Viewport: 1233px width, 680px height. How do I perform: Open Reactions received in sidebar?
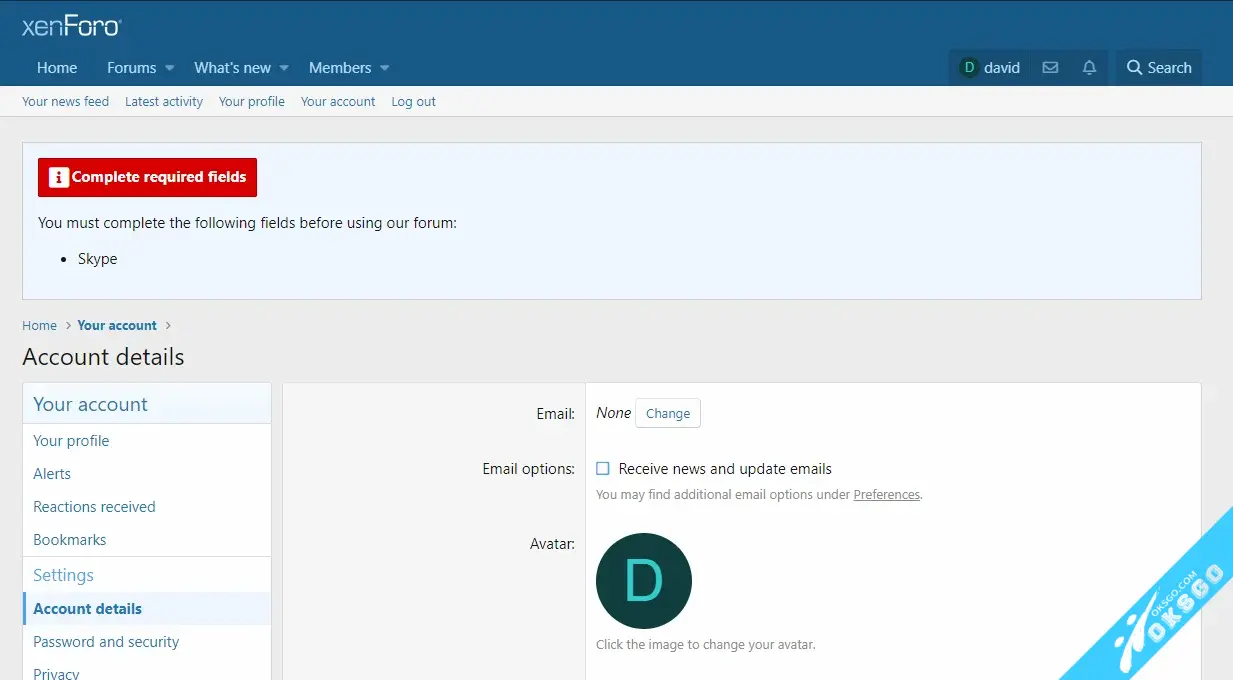[x=94, y=507]
